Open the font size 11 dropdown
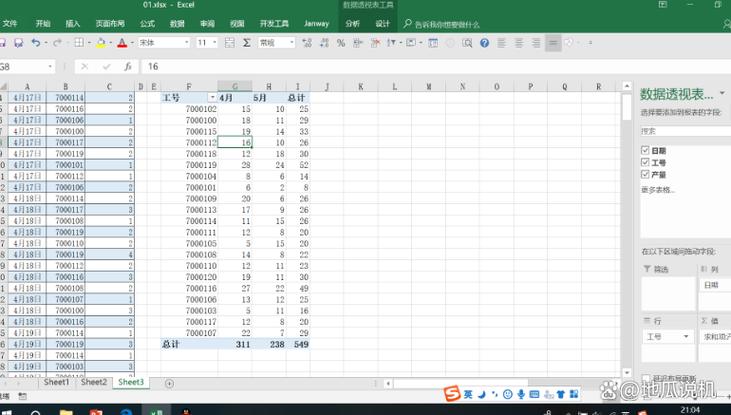 pos(215,43)
